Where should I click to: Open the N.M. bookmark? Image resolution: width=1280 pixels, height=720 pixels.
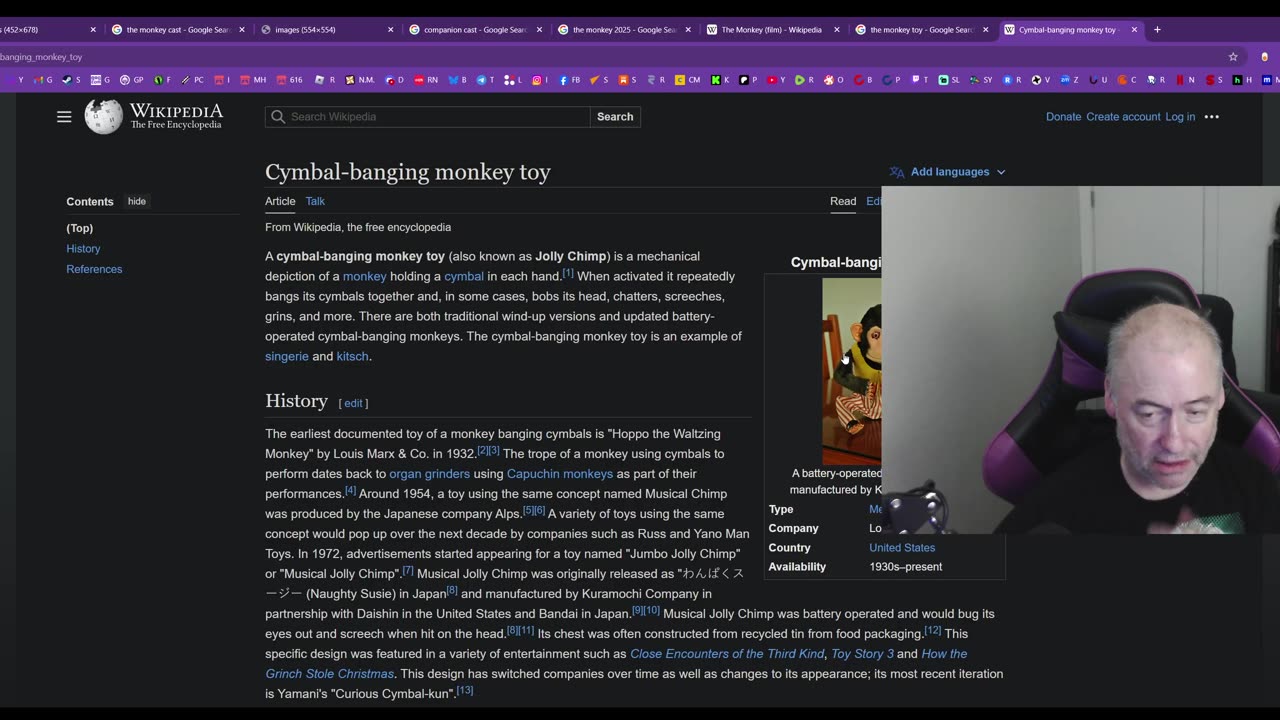[x=360, y=80]
